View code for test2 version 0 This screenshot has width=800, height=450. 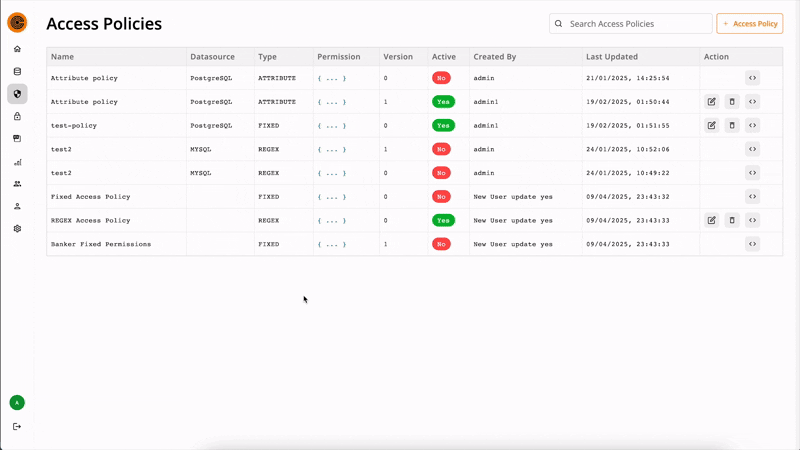(753, 173)
